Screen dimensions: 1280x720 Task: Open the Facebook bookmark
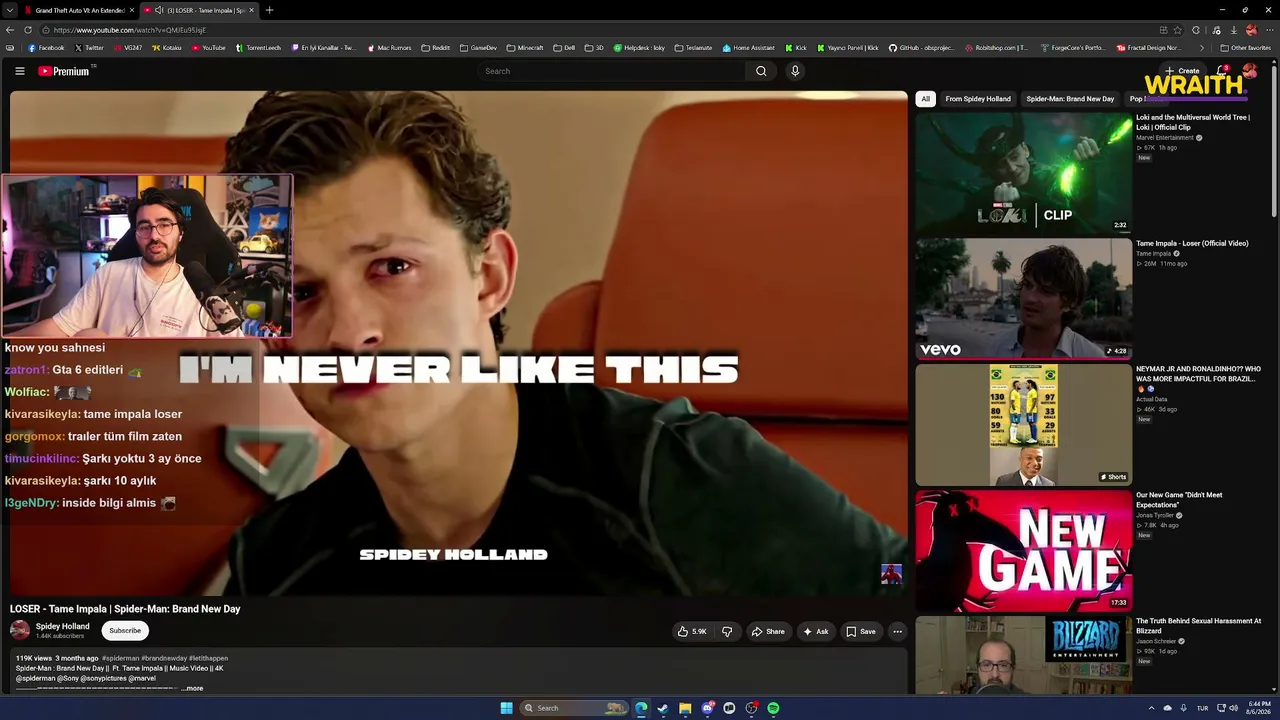pos(46,48)
